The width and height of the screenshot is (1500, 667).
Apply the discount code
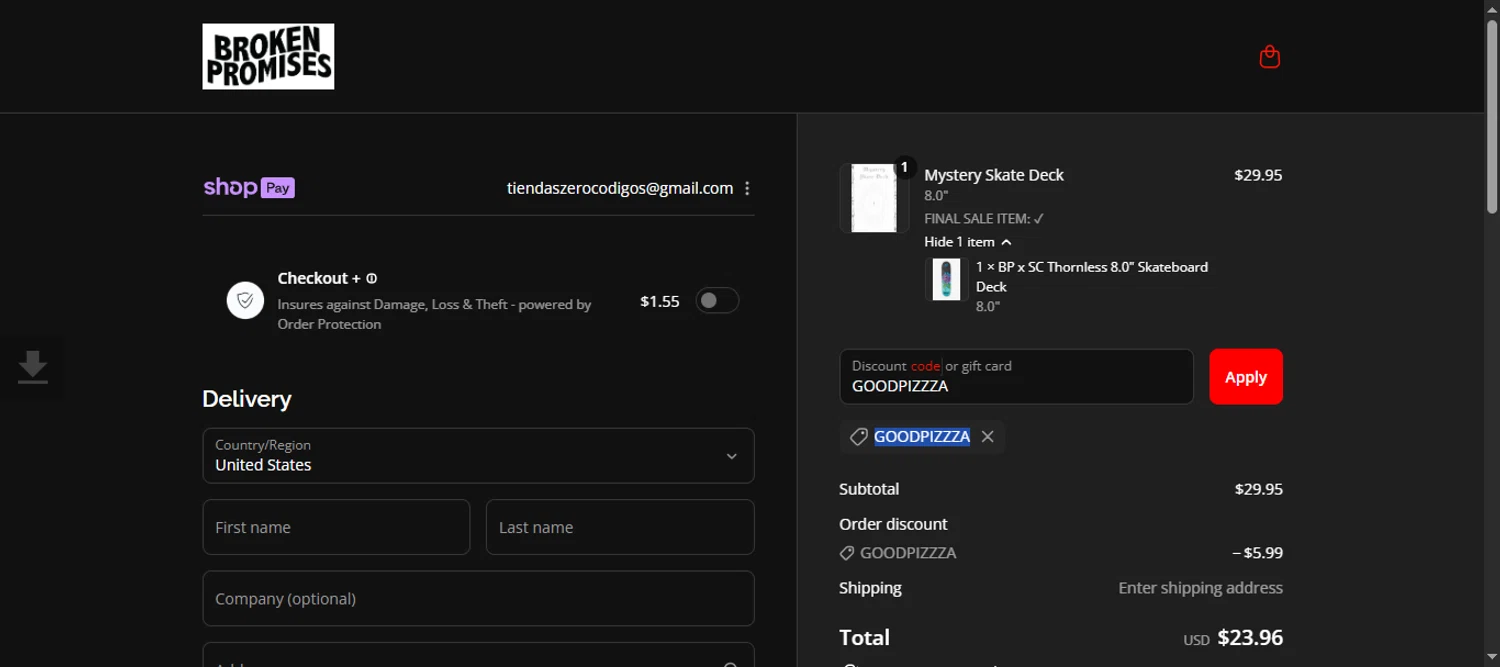point(1246,377)
